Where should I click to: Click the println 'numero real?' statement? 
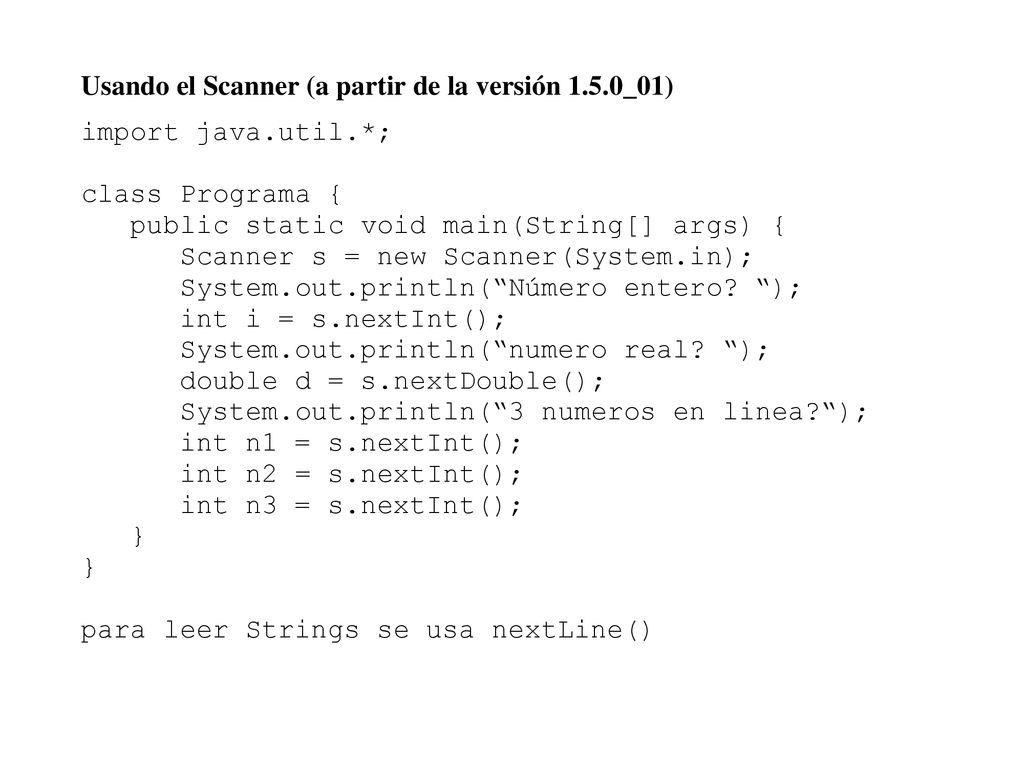click(x=474, y=350)
